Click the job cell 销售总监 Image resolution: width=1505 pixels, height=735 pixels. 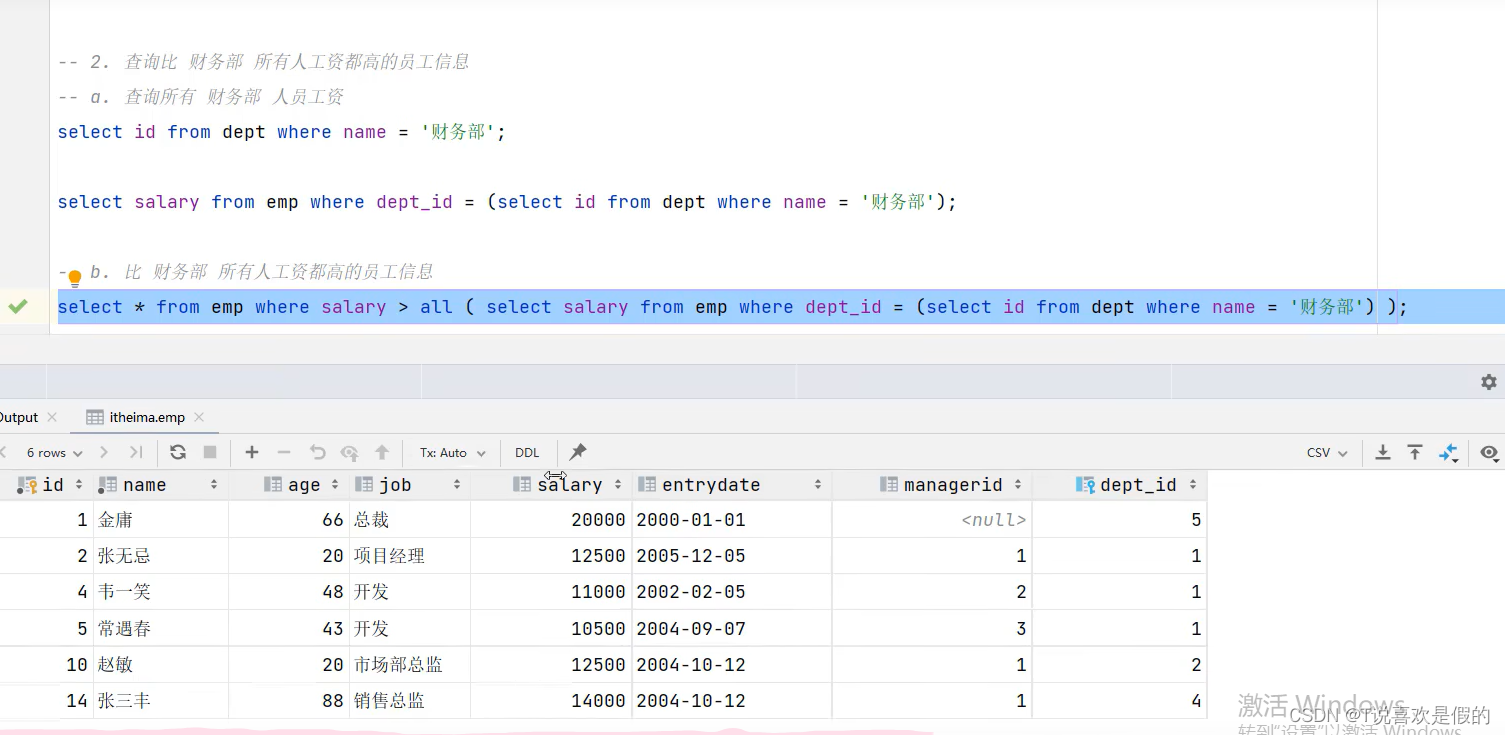click(x=410, y=701)
